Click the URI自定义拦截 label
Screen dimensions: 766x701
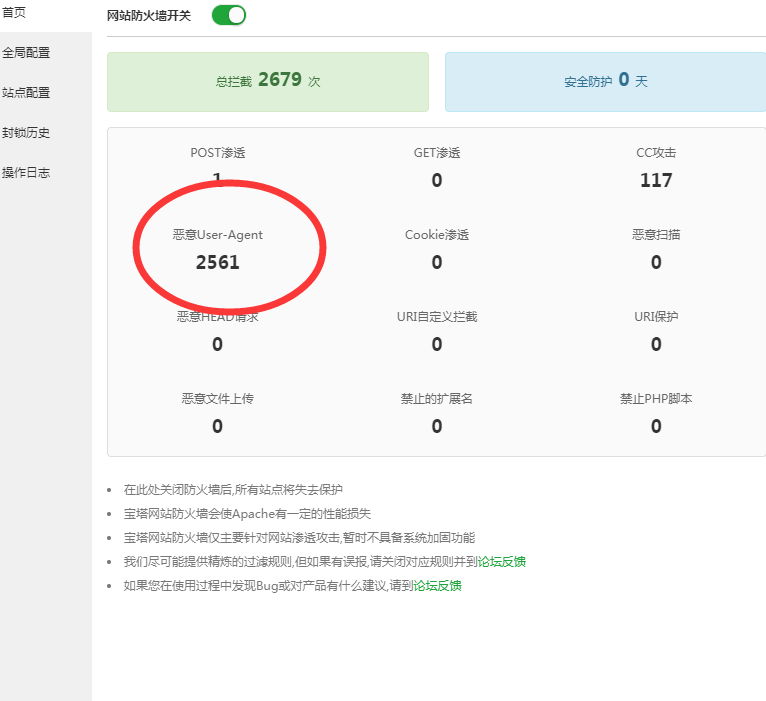437,317
